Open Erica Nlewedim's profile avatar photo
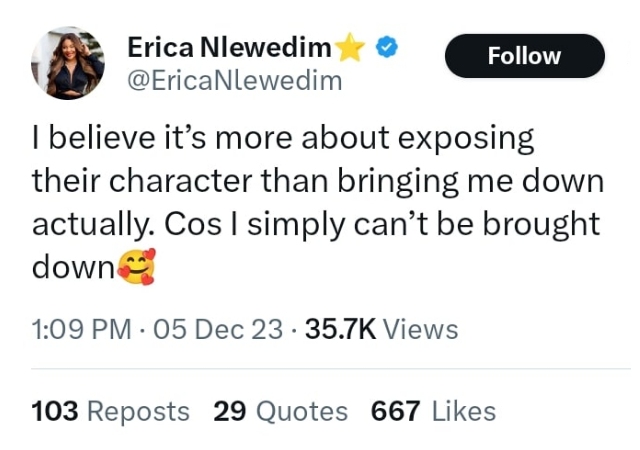Viewport: 640px width, 450px height. (x=68, y=63)
